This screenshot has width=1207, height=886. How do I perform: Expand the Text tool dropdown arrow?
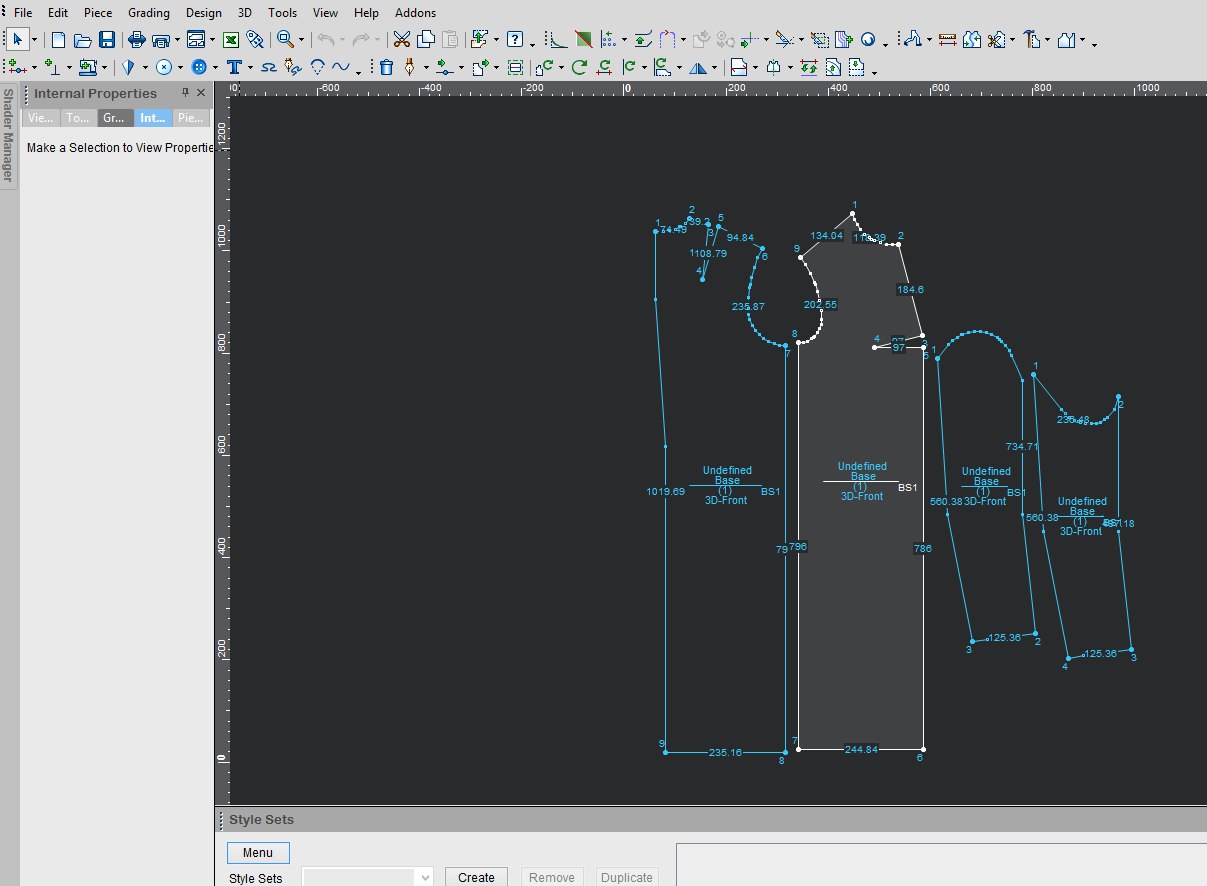coord(249,69)
